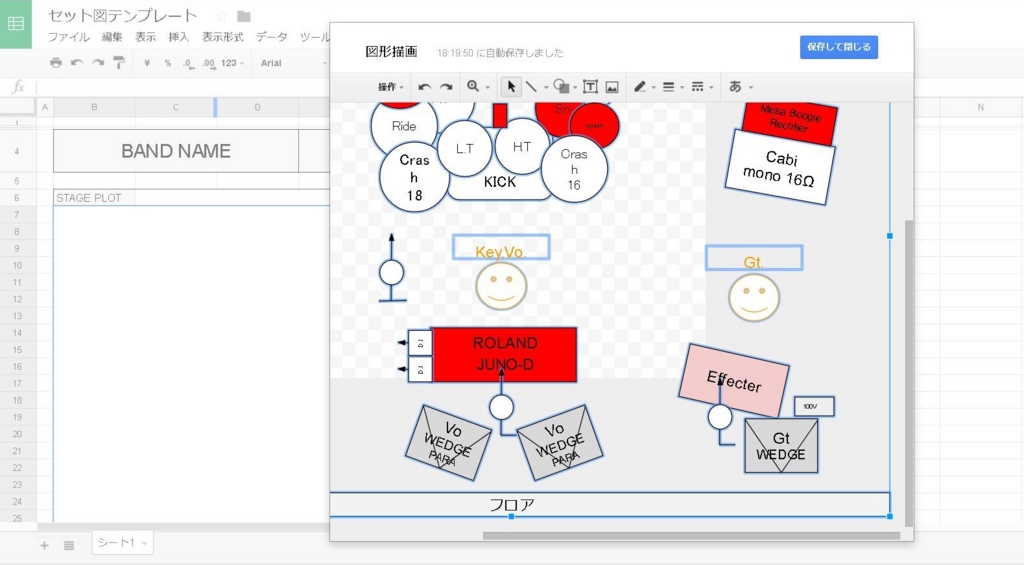The height and width of the screenshot is (565, 1024).
Task: Open the データ menu
Action: (272, 37)
